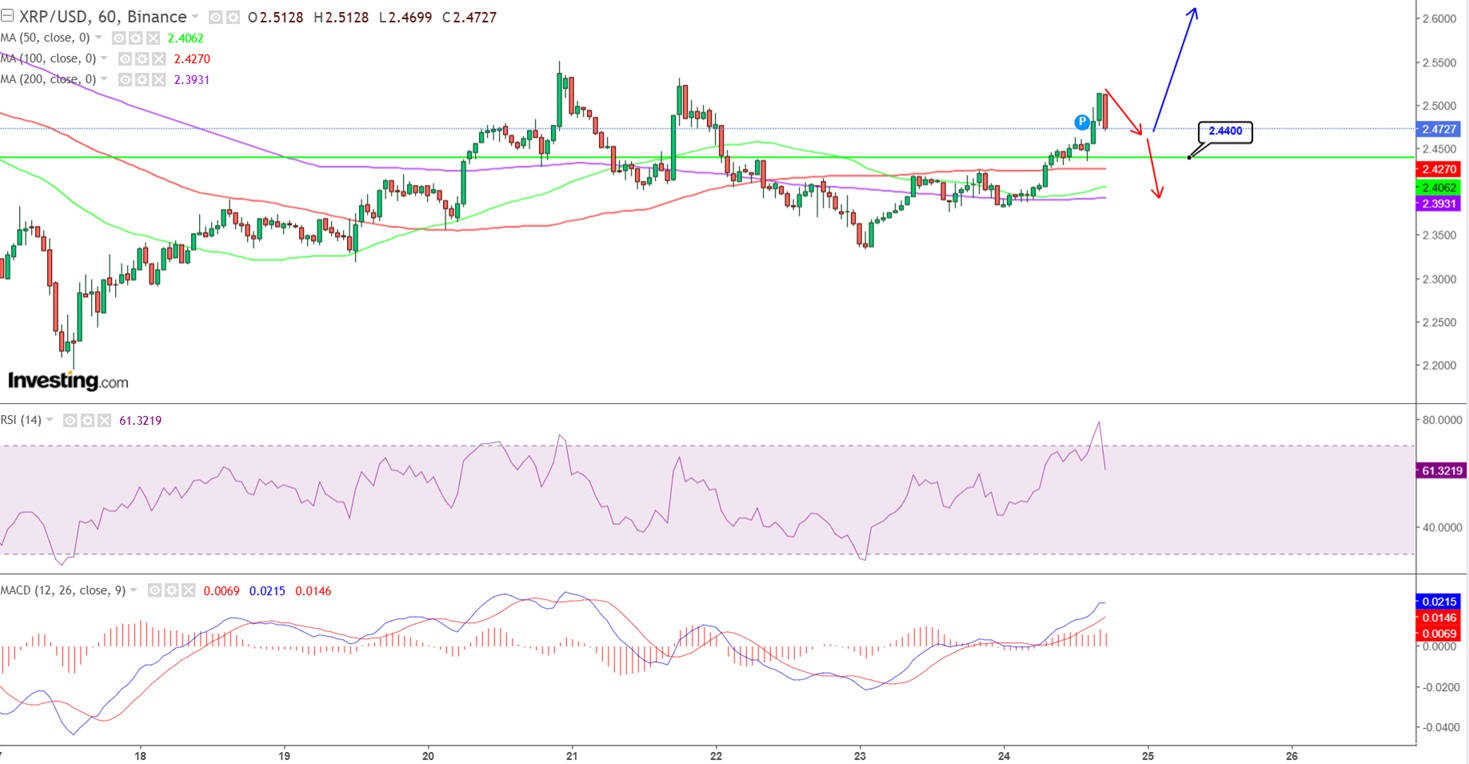The height and width of the screenshot is (764, 1469).
Task: Open MA 100 indicator settings gear
Action: click(142, 59)
